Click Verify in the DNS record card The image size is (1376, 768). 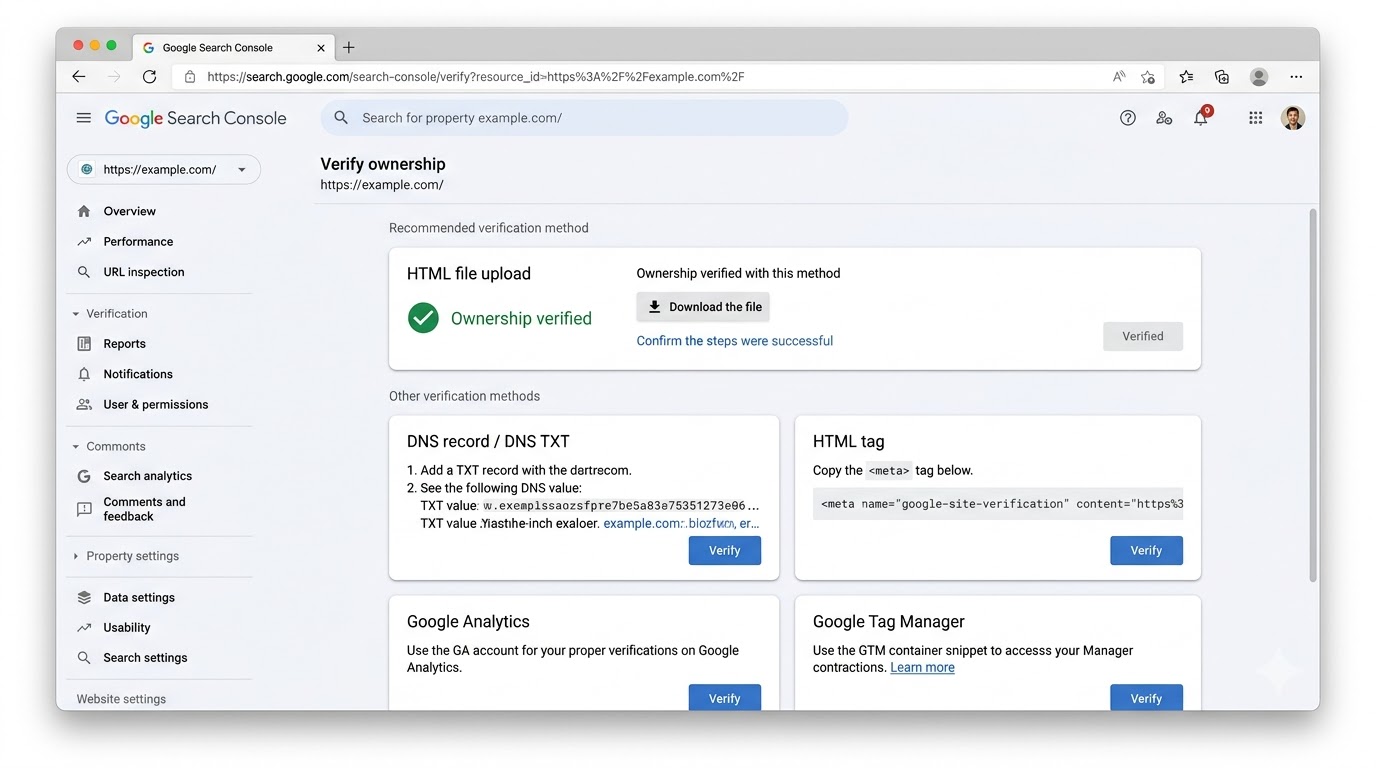(725, 551)
